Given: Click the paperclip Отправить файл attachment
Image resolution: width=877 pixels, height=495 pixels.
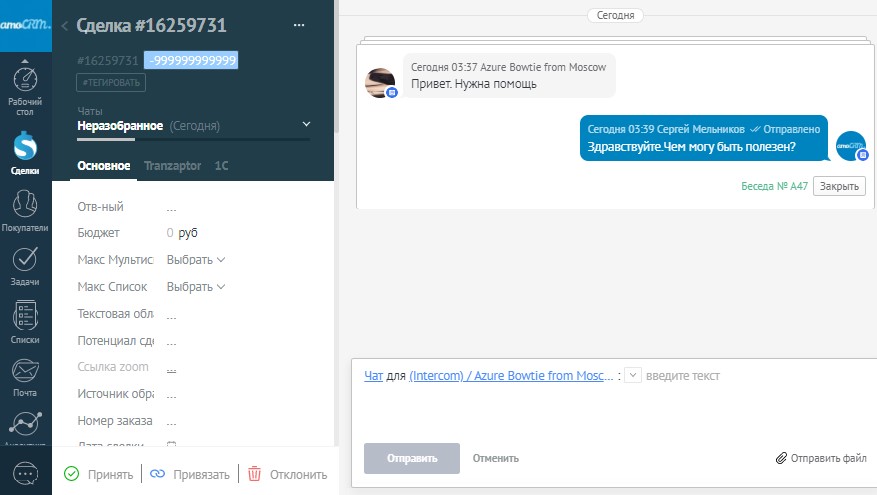Looking at the screenshot, I should pyautogui.click(x=820, y=458).
